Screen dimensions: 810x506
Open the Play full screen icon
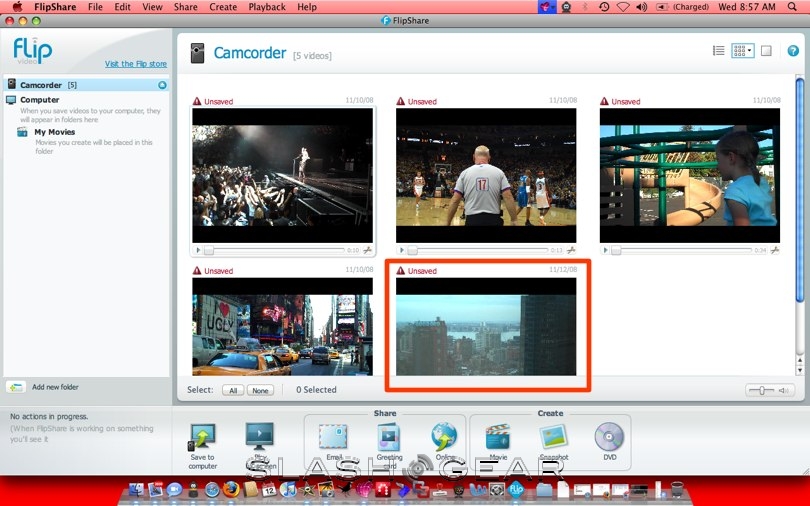tap(259, 437)
